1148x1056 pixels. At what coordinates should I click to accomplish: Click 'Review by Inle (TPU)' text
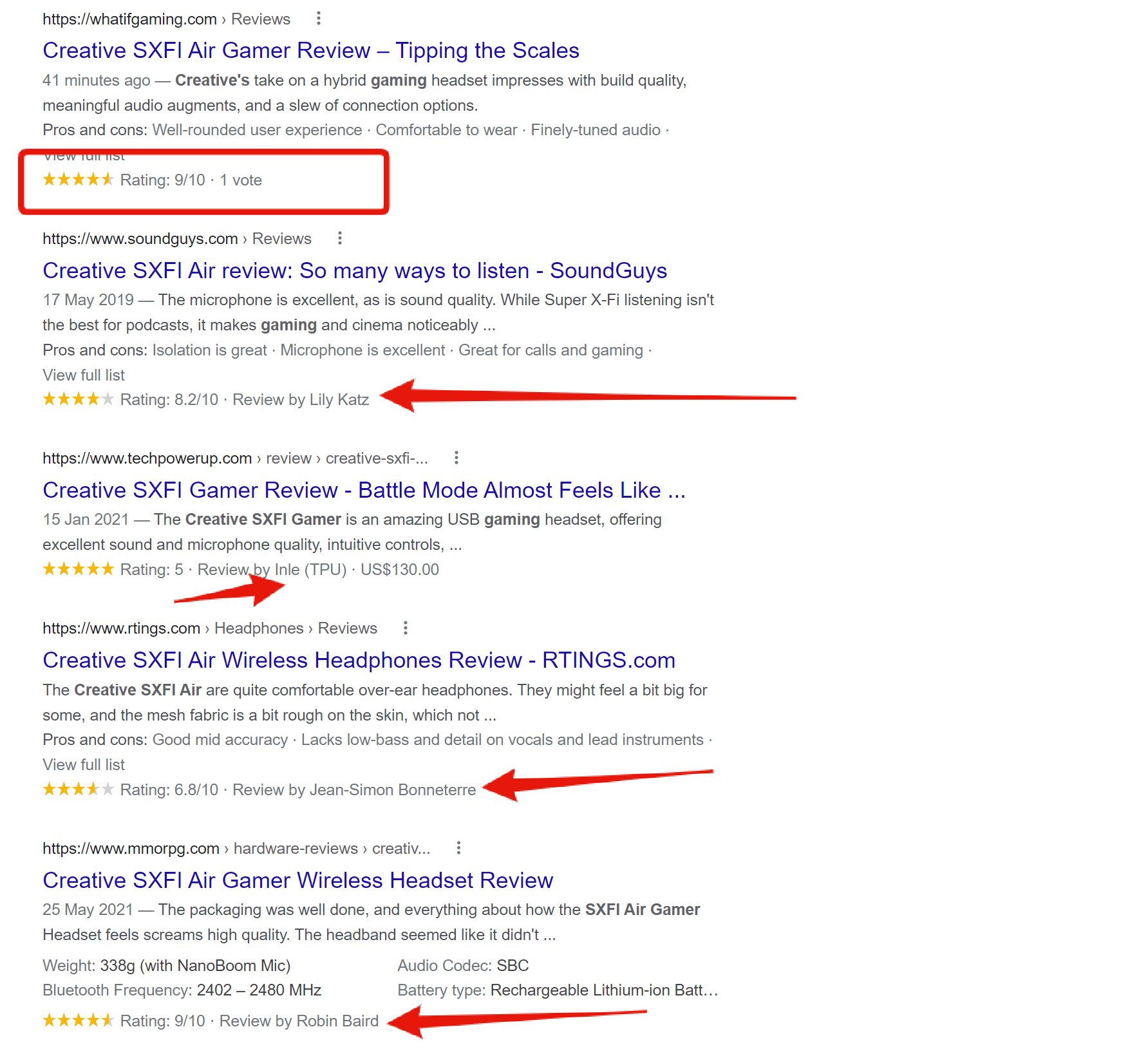pos(272,570)
